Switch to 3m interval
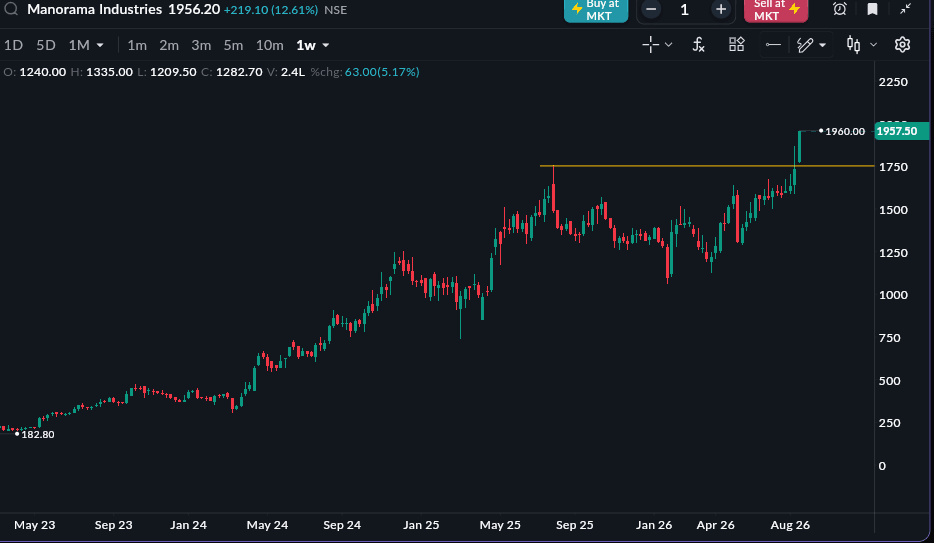The width and height of the screenshot is (934, 543). [x=201, y=45]
